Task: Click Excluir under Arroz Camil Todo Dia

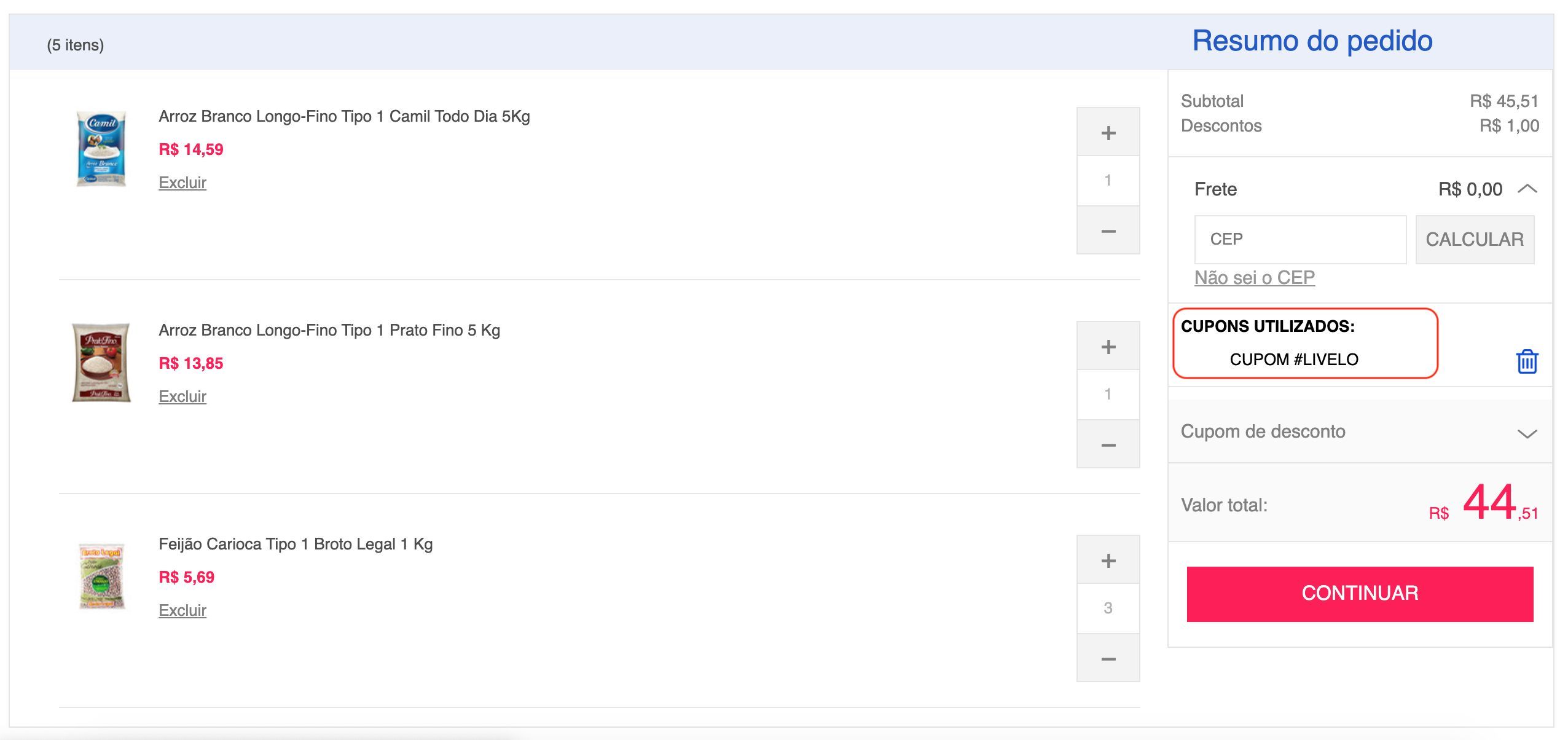Action: coord(182,183)
